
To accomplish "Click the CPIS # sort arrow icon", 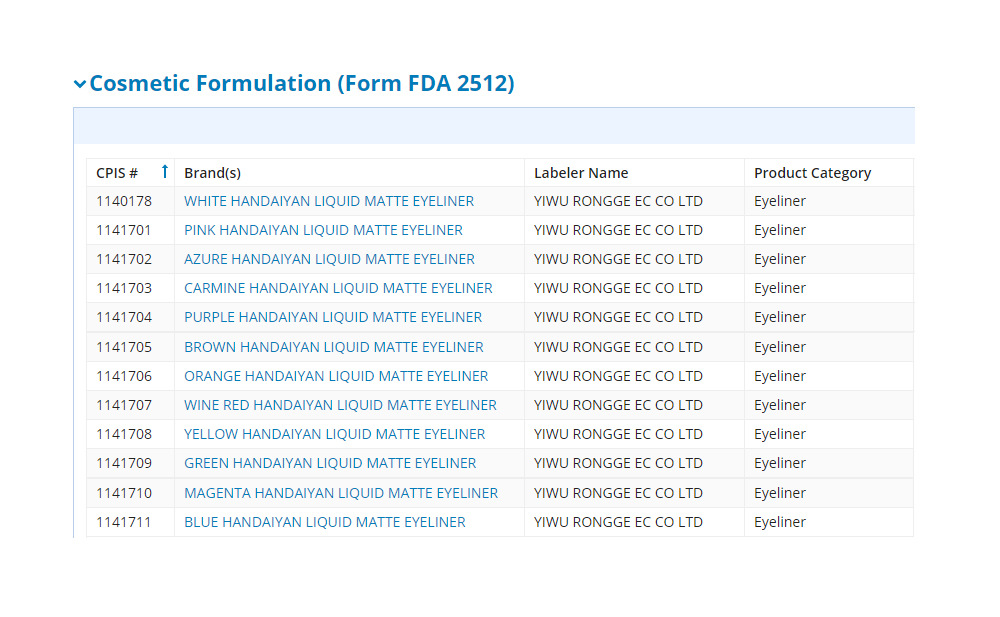I will 165,172.
